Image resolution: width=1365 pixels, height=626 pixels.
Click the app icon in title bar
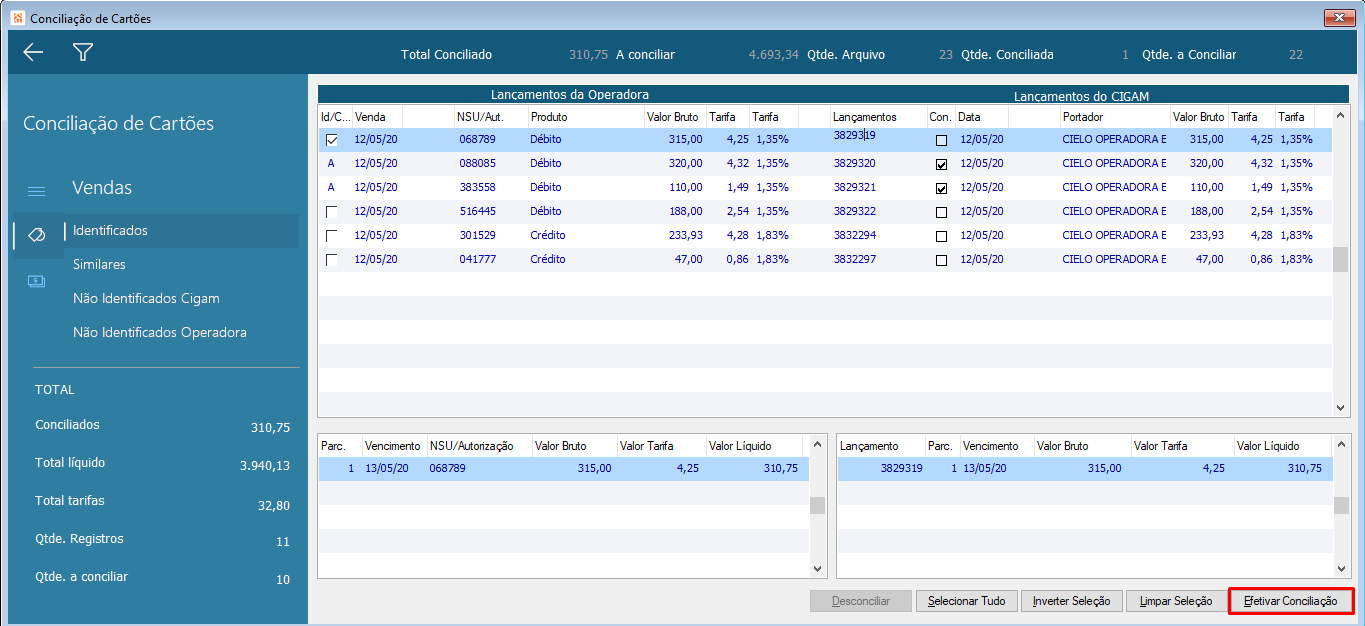[16, 18]
